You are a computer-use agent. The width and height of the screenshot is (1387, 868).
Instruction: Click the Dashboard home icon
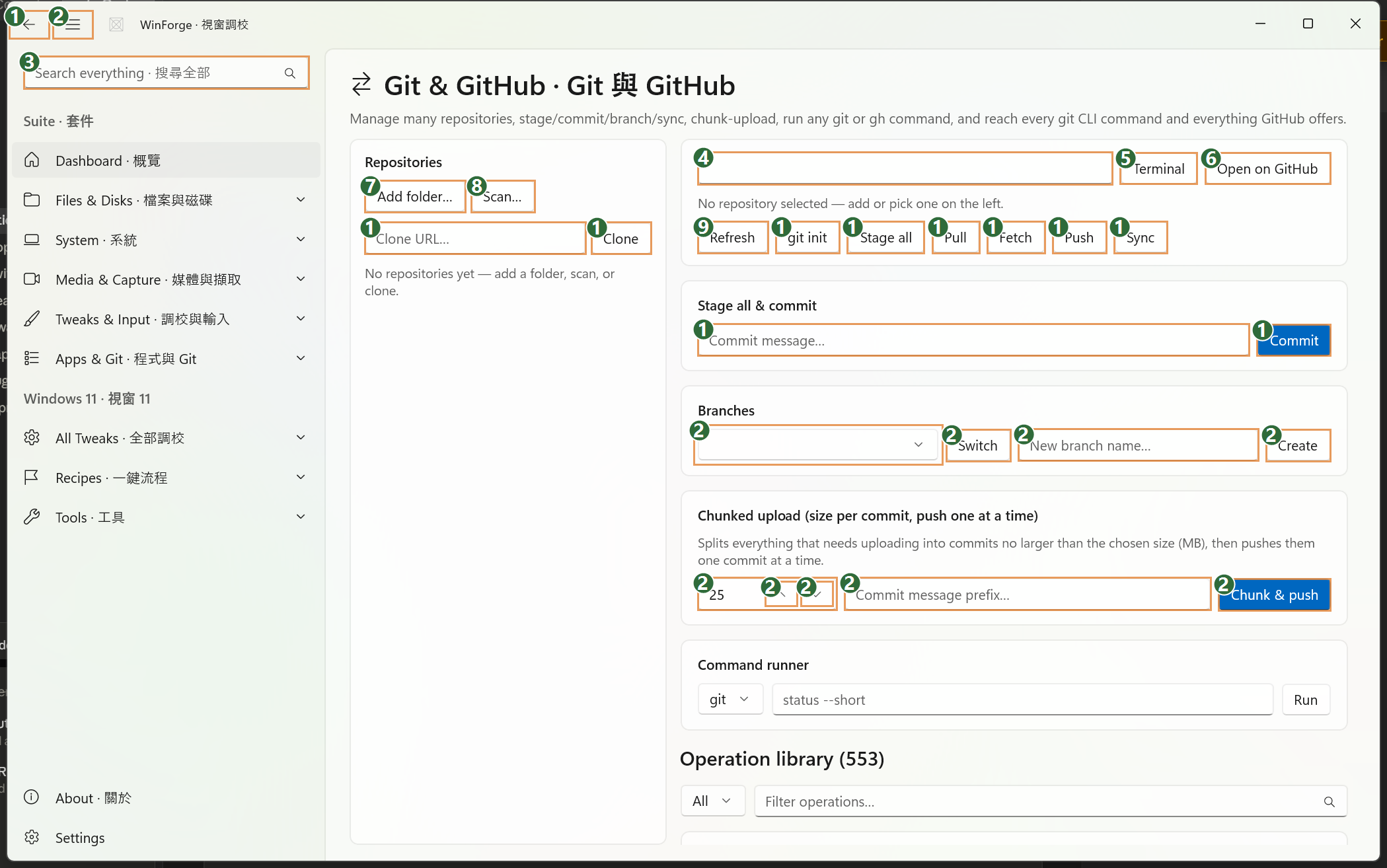tap(32, 160)
